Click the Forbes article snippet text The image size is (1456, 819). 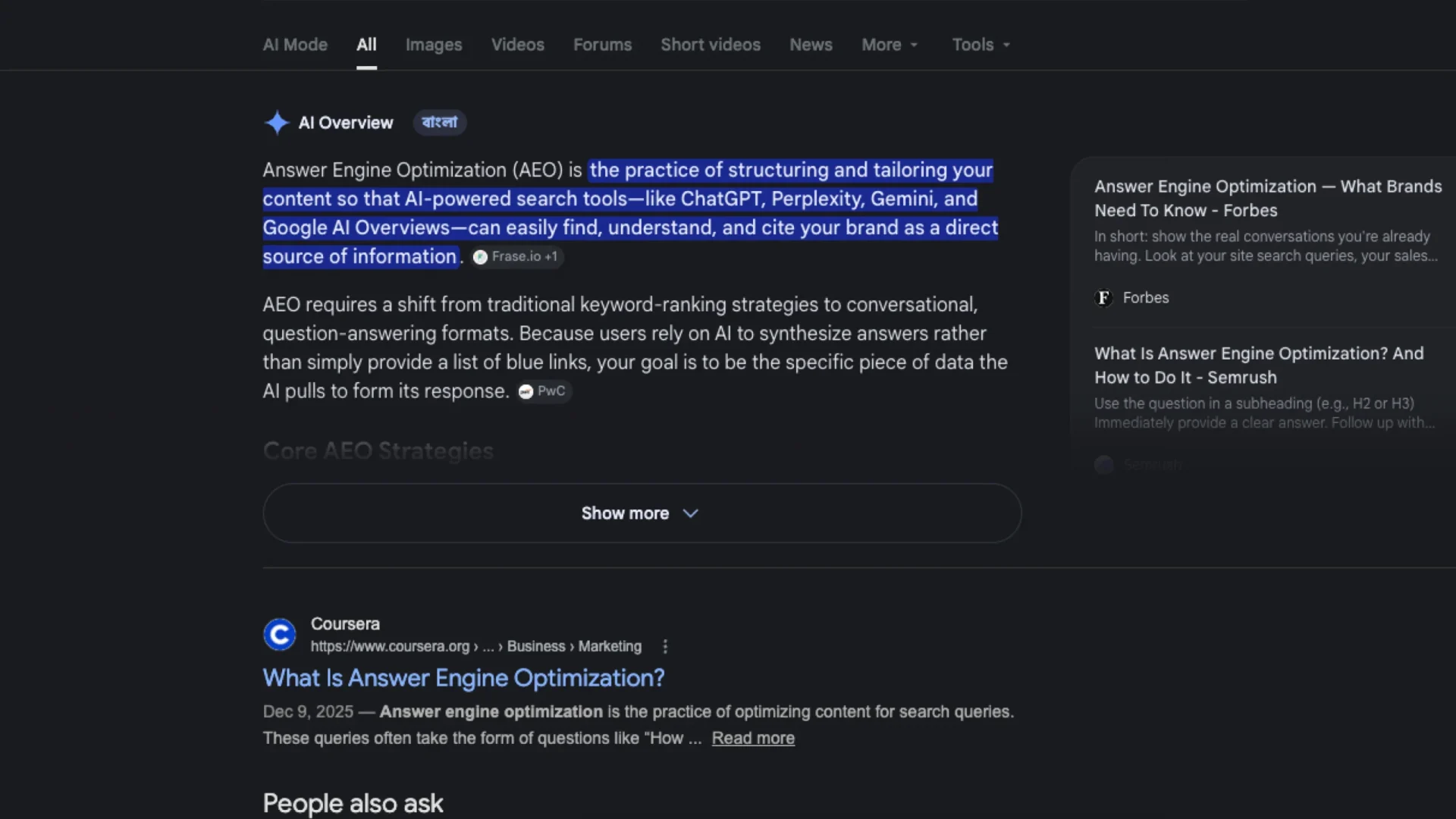tap(1266, 246)
